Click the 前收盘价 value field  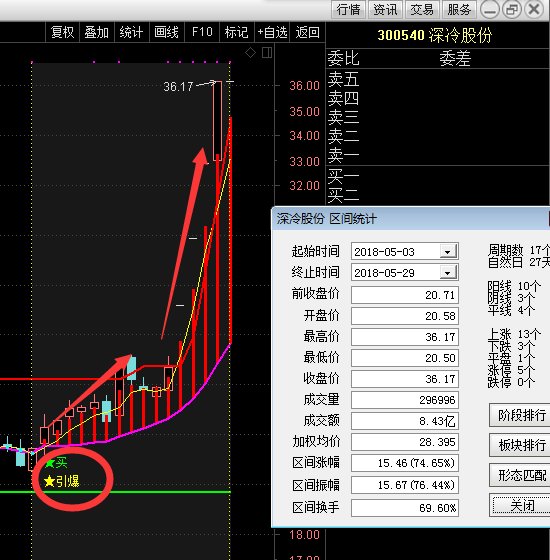405,295
